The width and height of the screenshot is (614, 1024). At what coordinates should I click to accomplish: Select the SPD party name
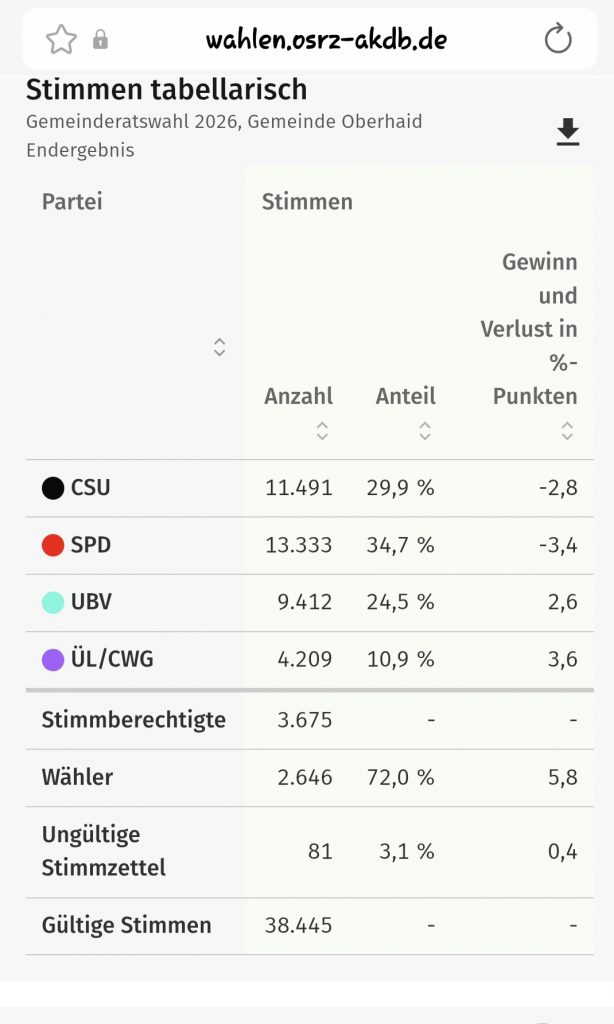coord(91,546)
